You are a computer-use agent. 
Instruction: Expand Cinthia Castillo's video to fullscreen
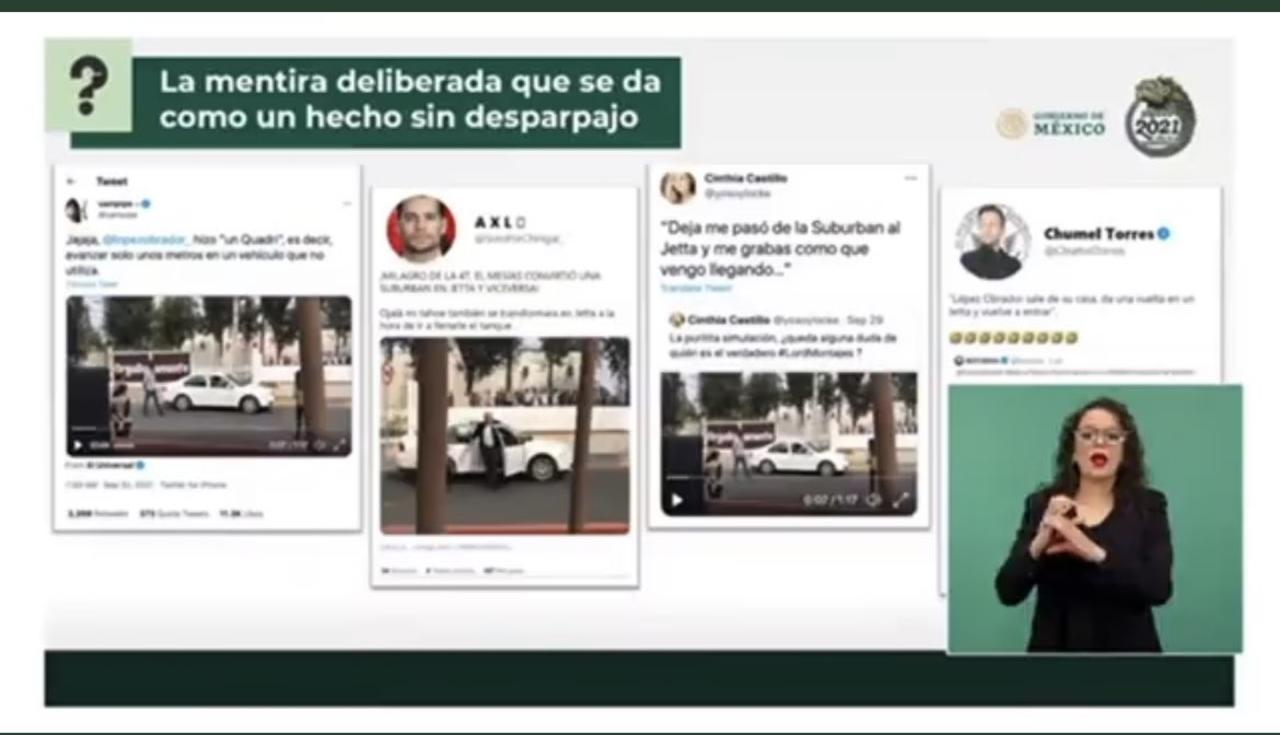pyautogui.click(x=901, y=500)
